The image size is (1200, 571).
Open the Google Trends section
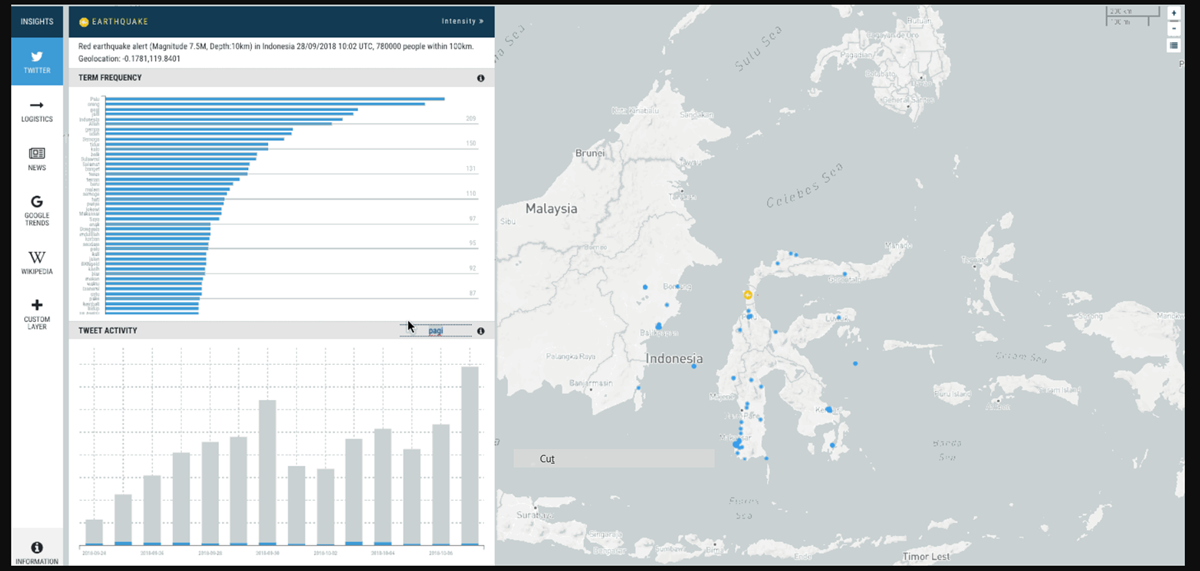37,210
